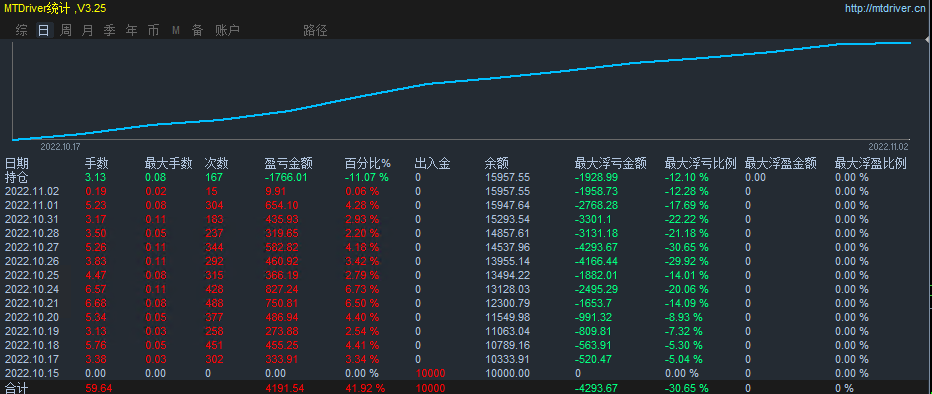
Task: Click the deposit value 10000 for 2022.10.15
Action: click(430, 373)
